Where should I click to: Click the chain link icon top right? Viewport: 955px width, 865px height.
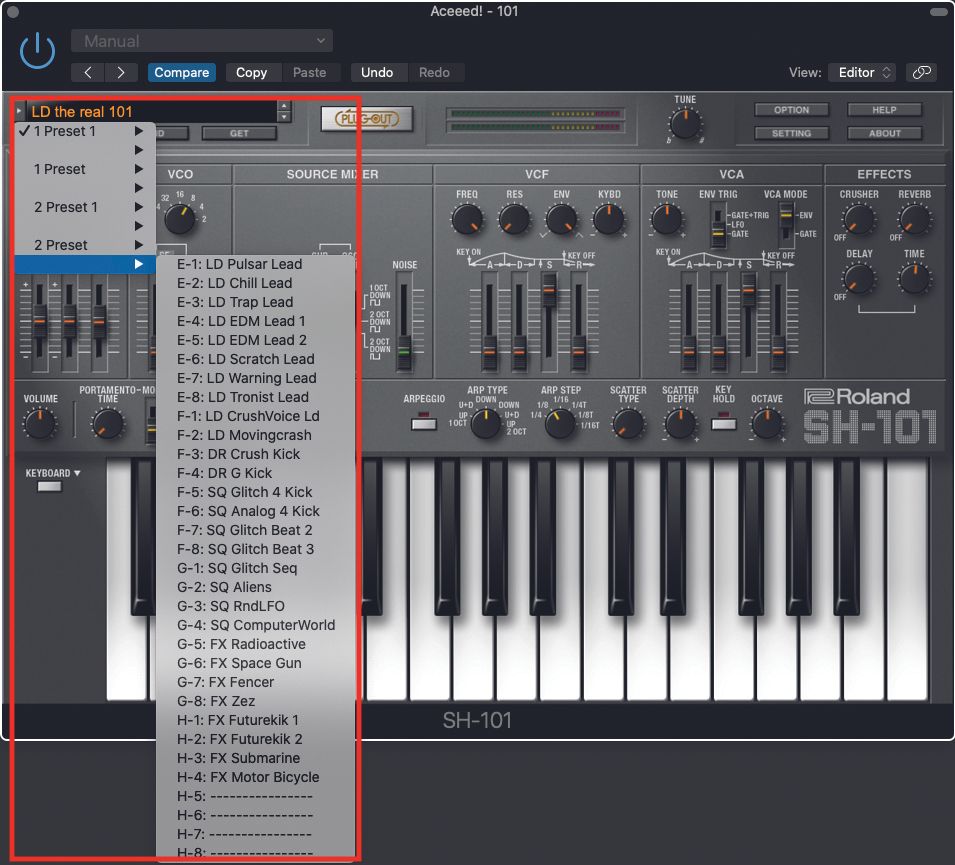coord(921,72)
